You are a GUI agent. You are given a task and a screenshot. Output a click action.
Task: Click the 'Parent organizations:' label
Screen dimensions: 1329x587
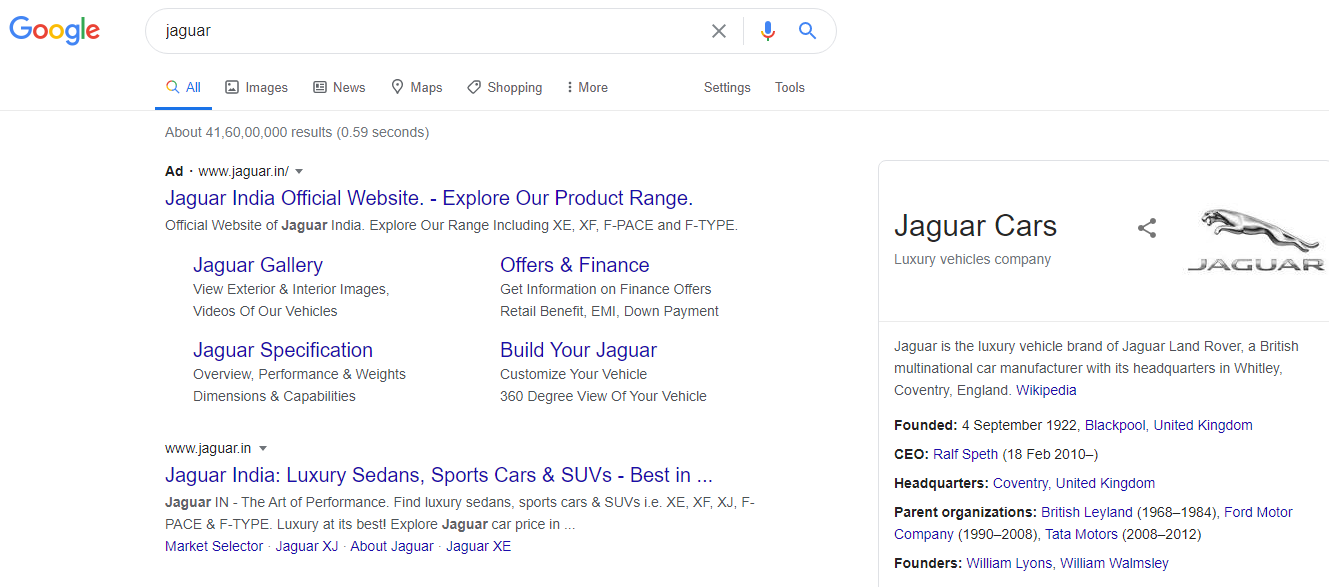point(965,512)
